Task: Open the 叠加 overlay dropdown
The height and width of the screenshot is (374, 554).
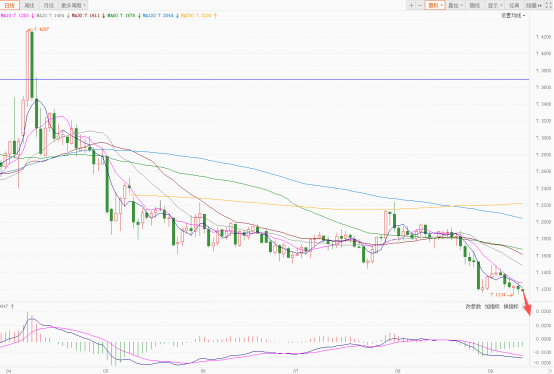Action: tap(455, 5)
